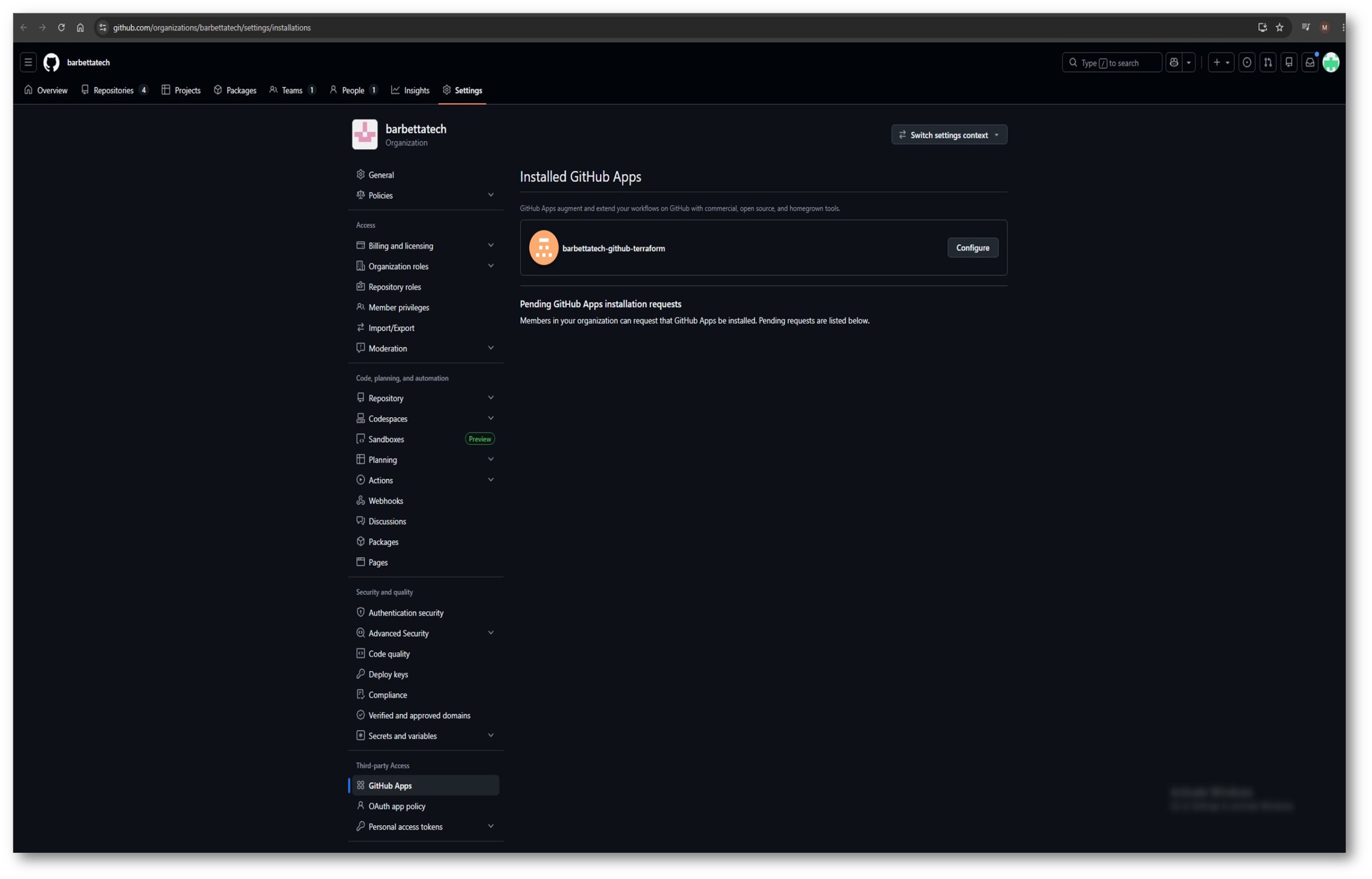Expand the Codespaces section
The height and width of the screenshot is (879, 1372).
tap(426, 418)
